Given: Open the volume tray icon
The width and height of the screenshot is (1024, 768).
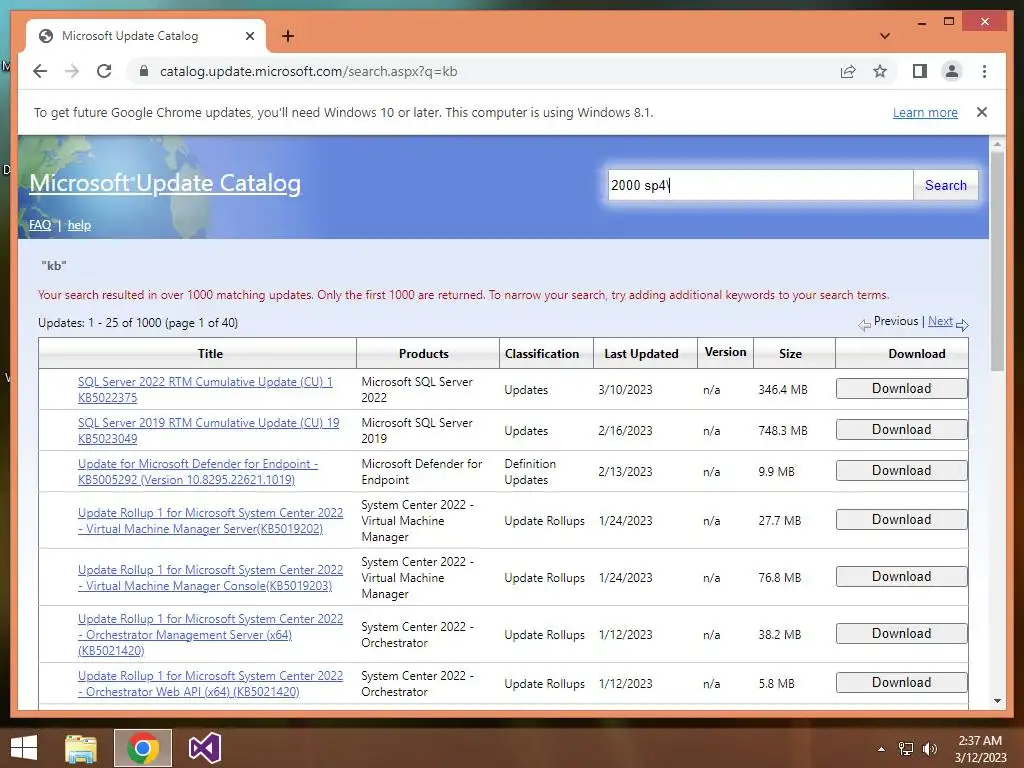Looking at the screenshot, I should (x=930, y=749).
